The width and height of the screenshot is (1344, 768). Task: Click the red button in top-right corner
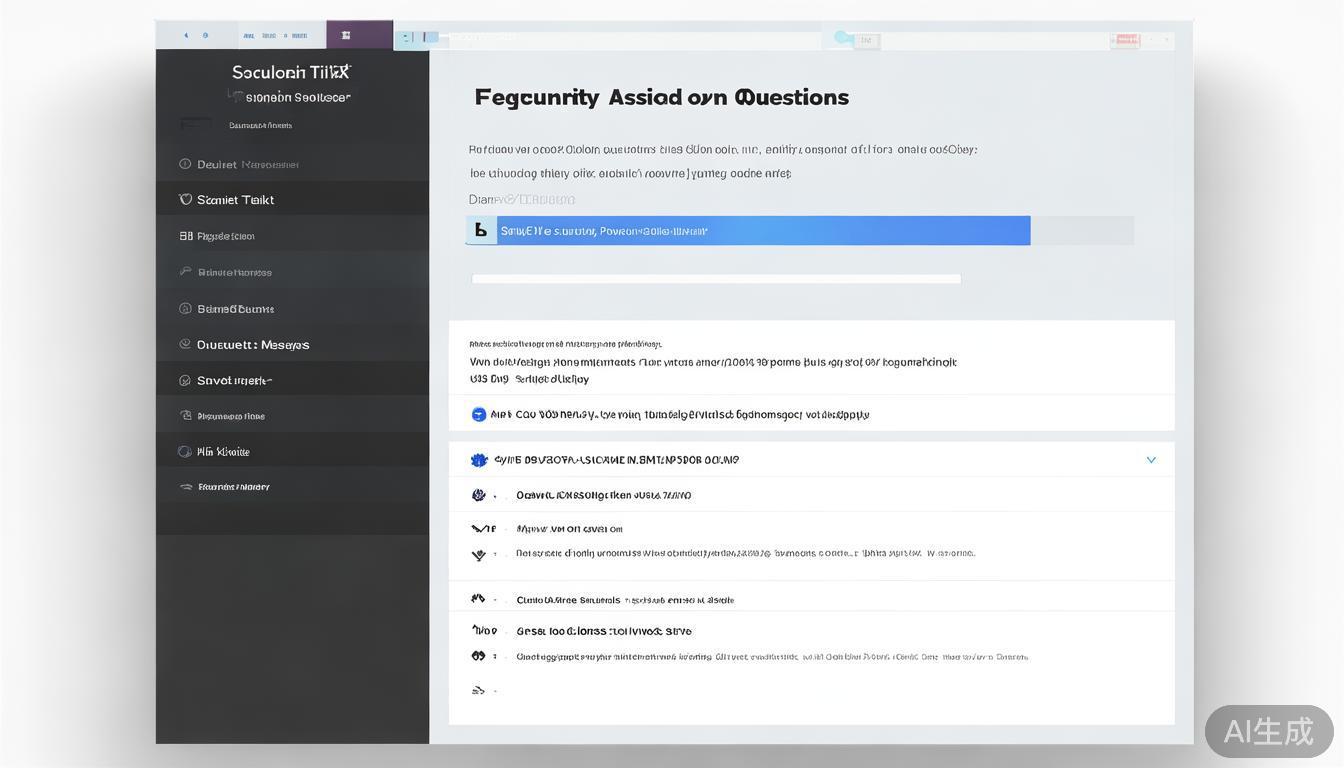click(1125, 40)
